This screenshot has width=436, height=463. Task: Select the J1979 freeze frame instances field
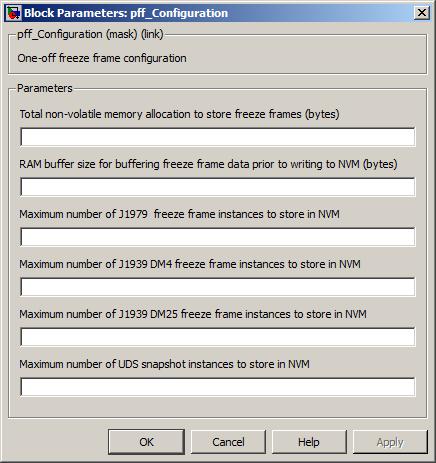[218, 237]
